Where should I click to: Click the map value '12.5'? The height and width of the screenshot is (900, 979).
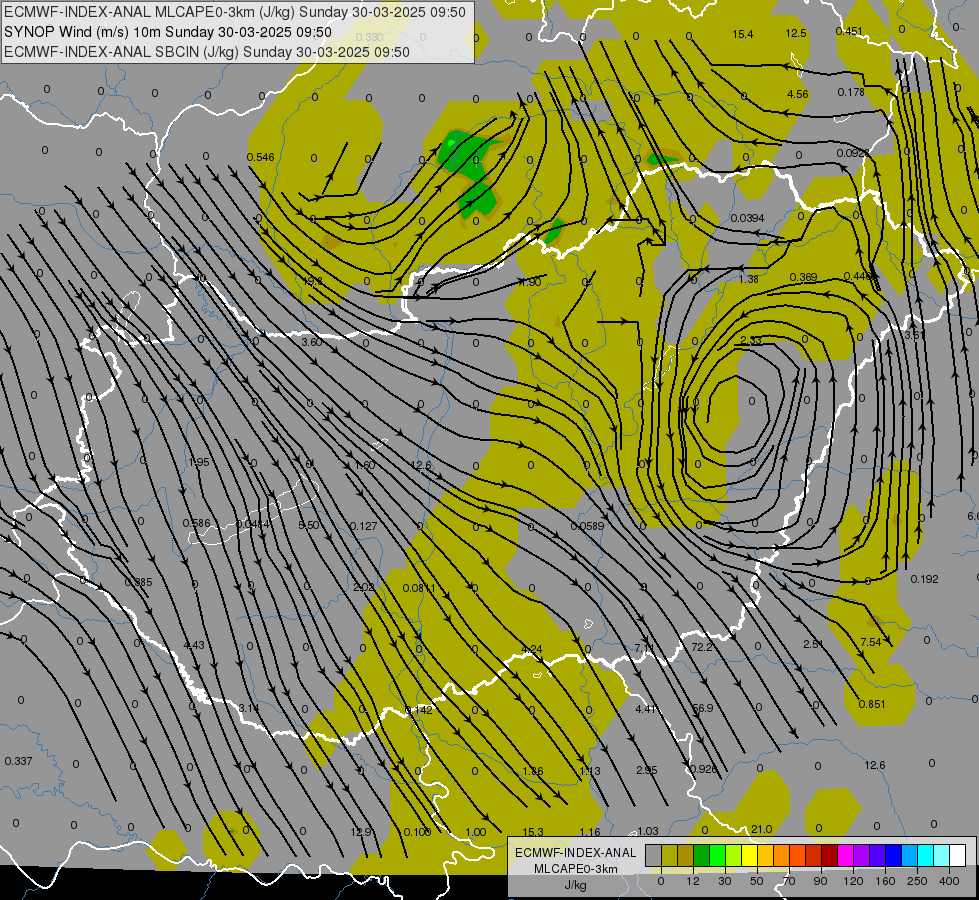click(795, 33)
